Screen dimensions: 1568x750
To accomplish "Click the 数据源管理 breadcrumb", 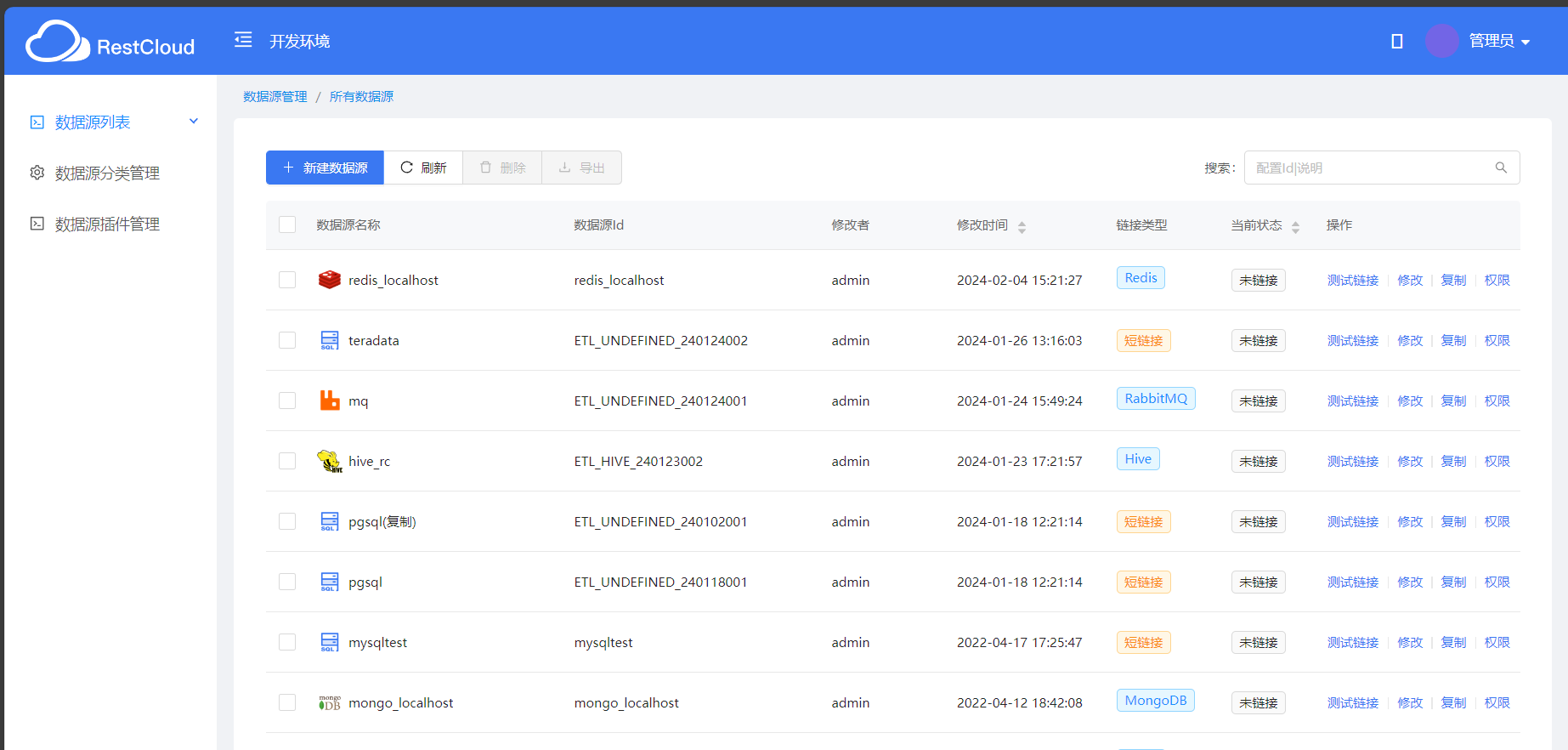I will [275, 97].
